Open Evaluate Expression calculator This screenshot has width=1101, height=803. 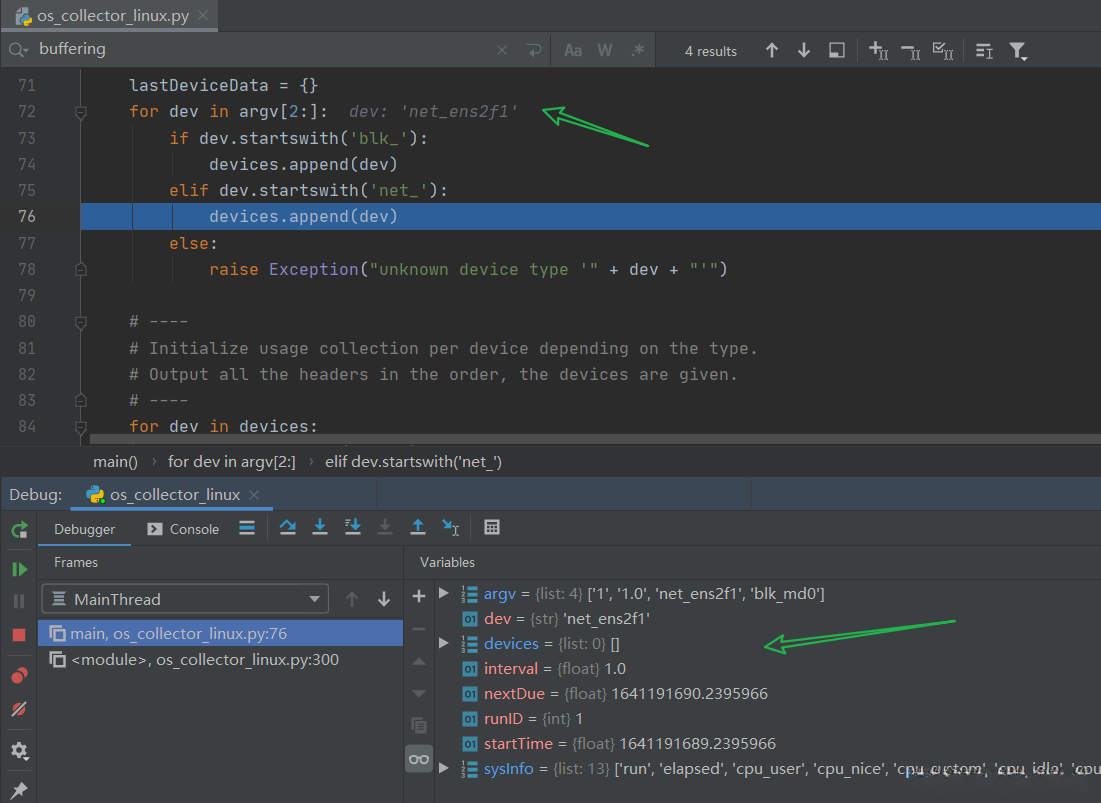[x=491, y=528]
